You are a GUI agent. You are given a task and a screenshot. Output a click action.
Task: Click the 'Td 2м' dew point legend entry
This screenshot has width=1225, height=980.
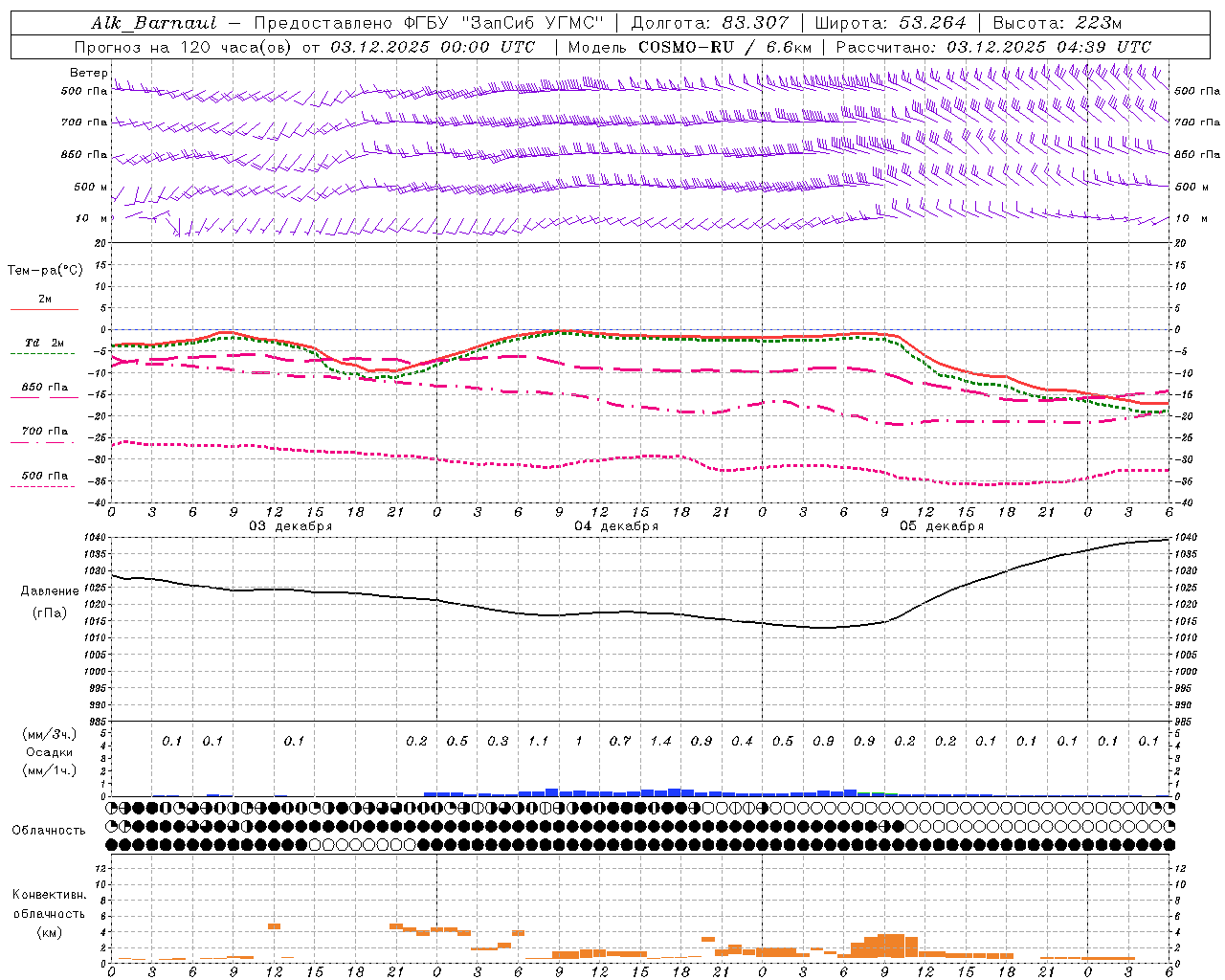(x=44, y=343)
